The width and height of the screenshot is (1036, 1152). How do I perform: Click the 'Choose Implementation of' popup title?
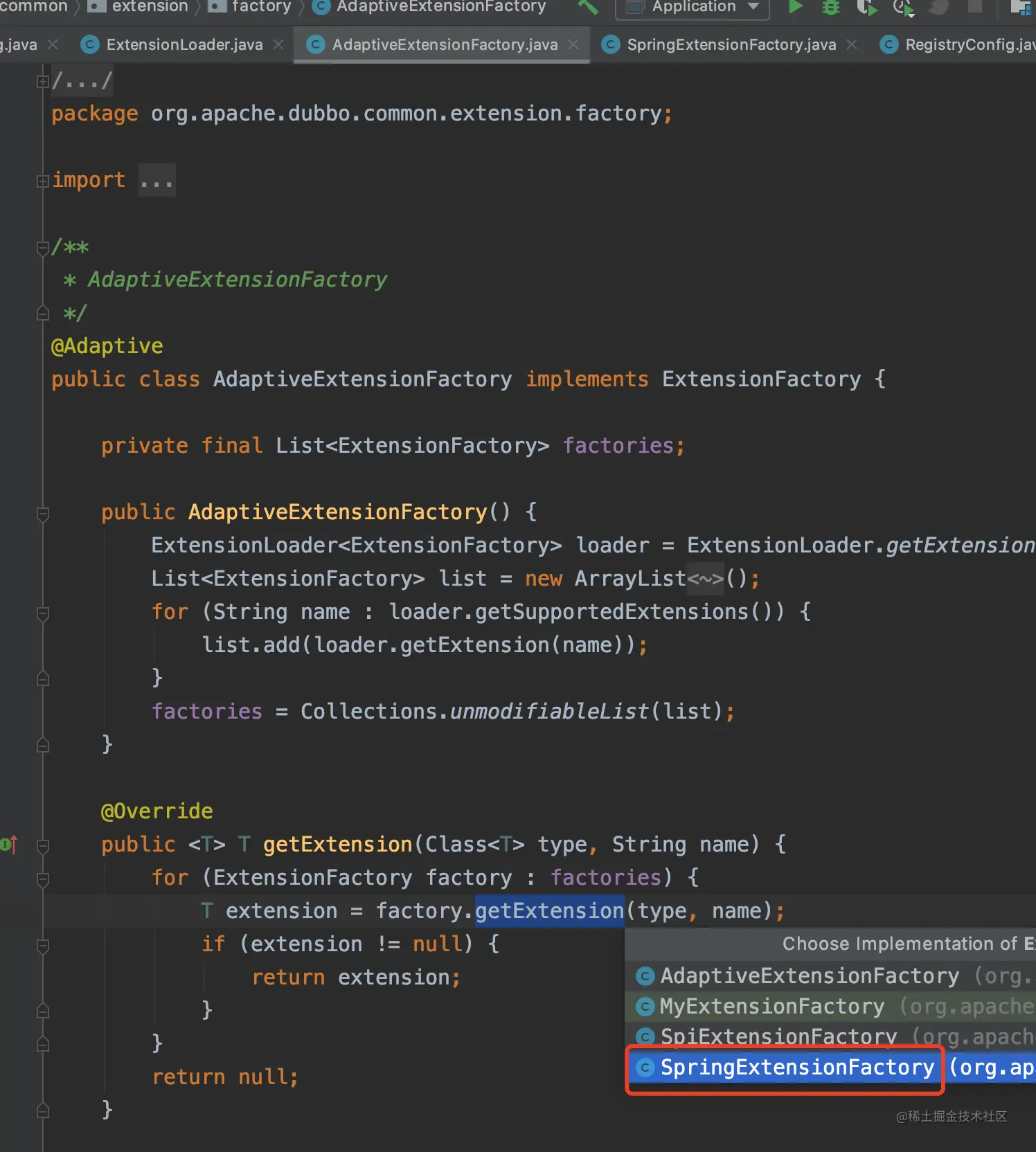click(909, 944)
